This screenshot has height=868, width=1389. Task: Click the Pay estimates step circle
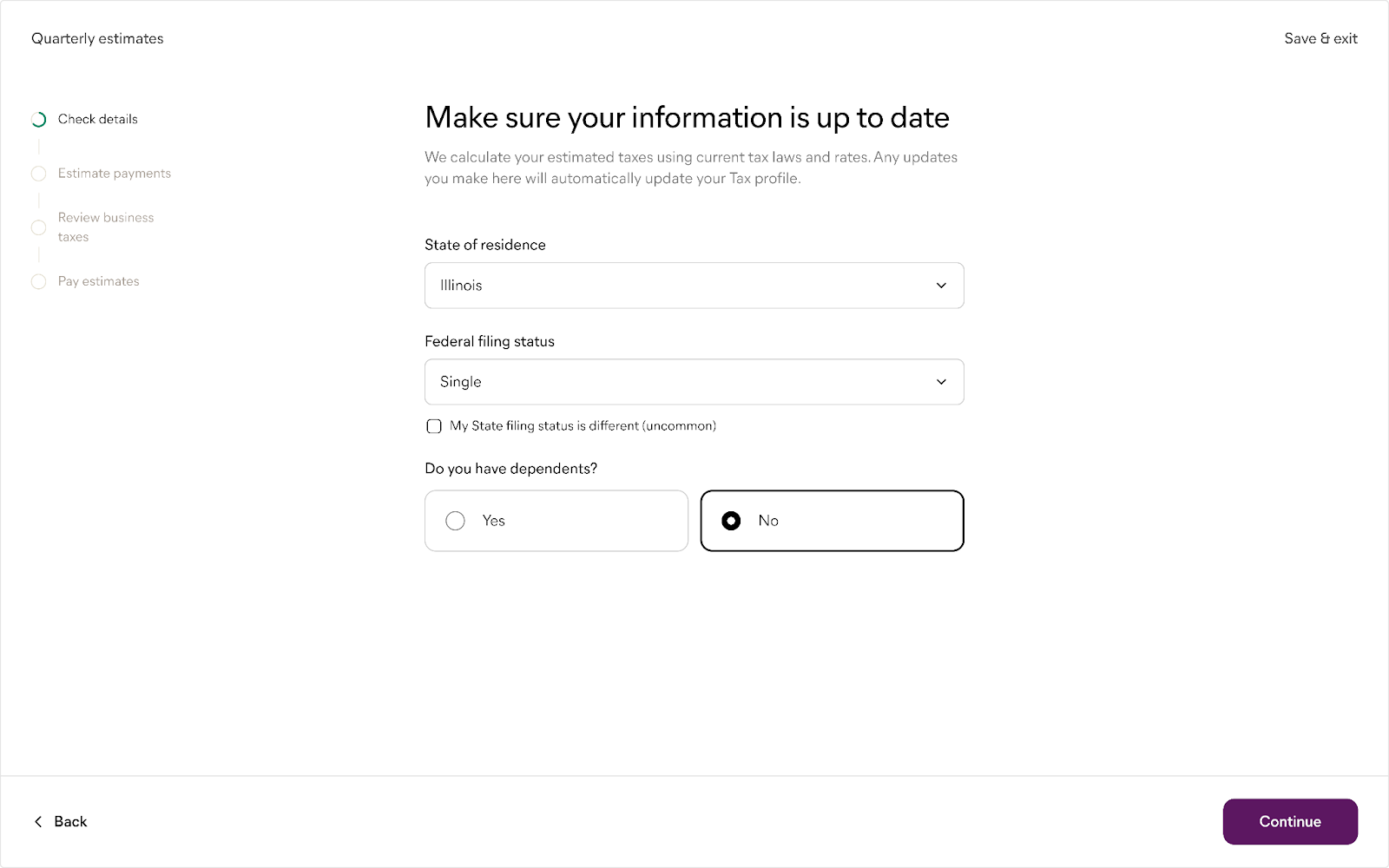tap(38, 282)
